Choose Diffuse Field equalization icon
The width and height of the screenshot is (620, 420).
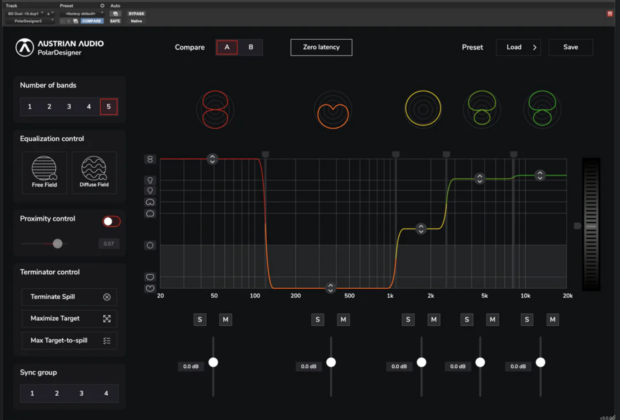pyautogui.click(x=94, y=172)
